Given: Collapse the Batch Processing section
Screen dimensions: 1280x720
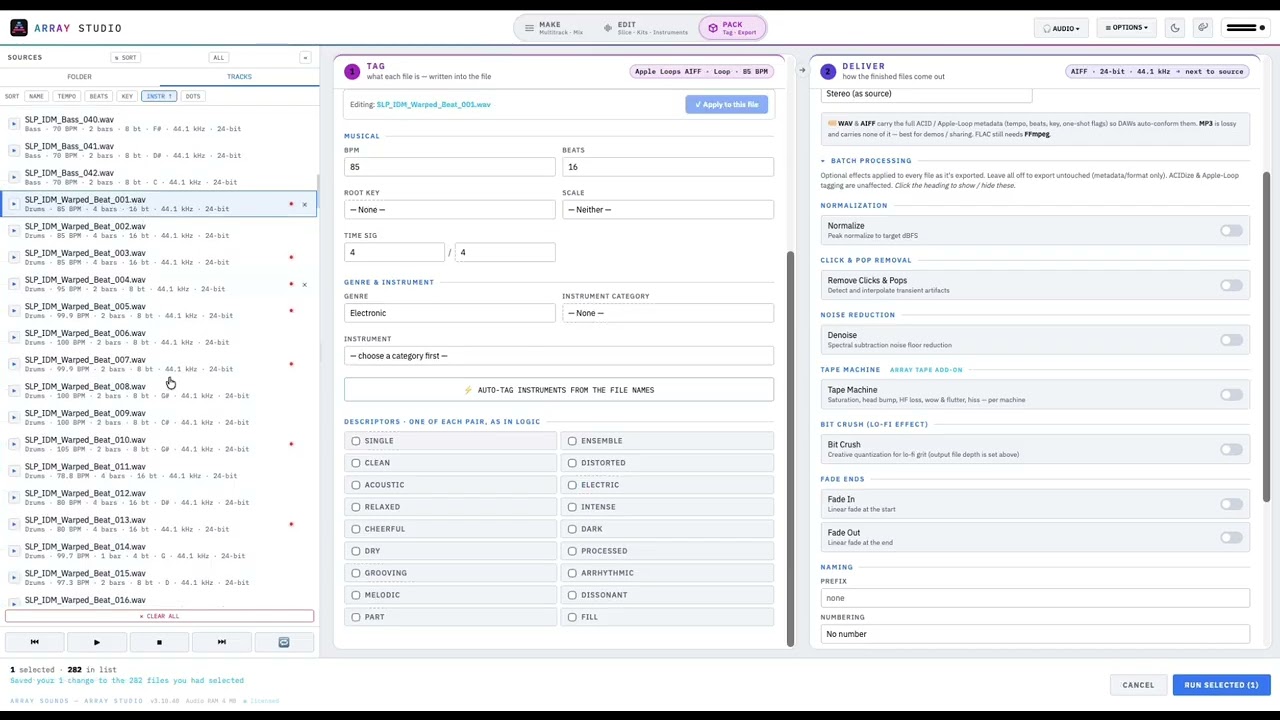Looking at the screenshot, I should coord(866,160).
